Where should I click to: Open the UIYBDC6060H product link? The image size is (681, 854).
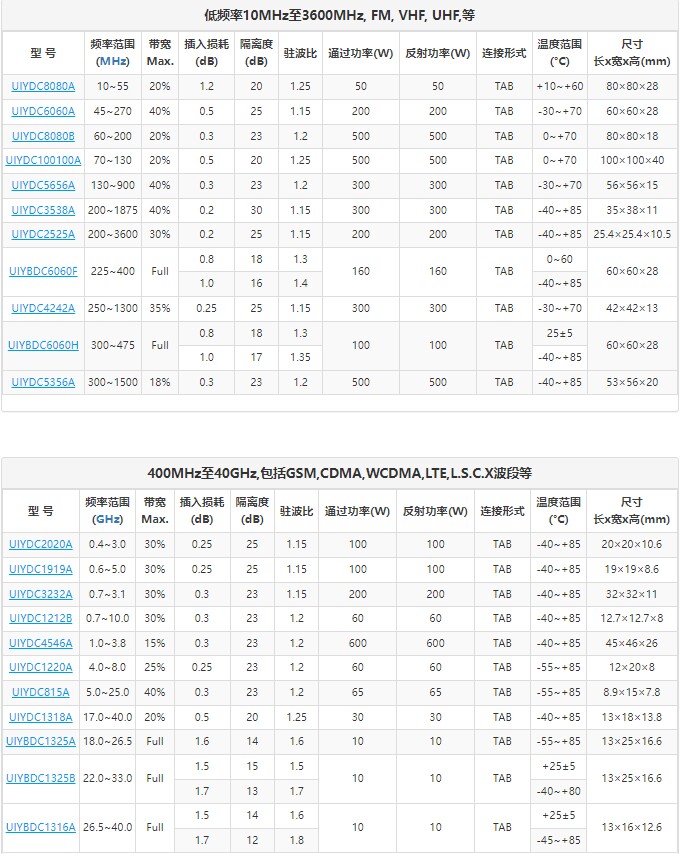point(43,345)
